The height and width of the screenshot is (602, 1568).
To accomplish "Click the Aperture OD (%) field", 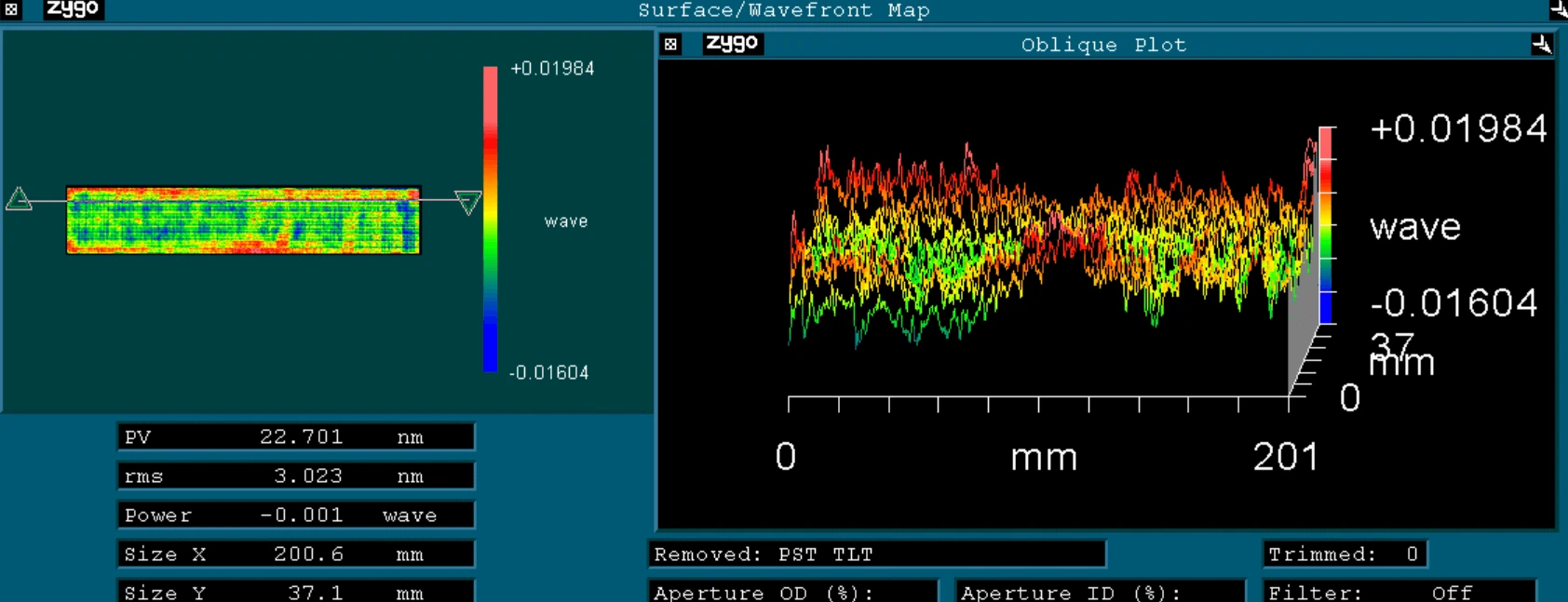I will (791, 592).
